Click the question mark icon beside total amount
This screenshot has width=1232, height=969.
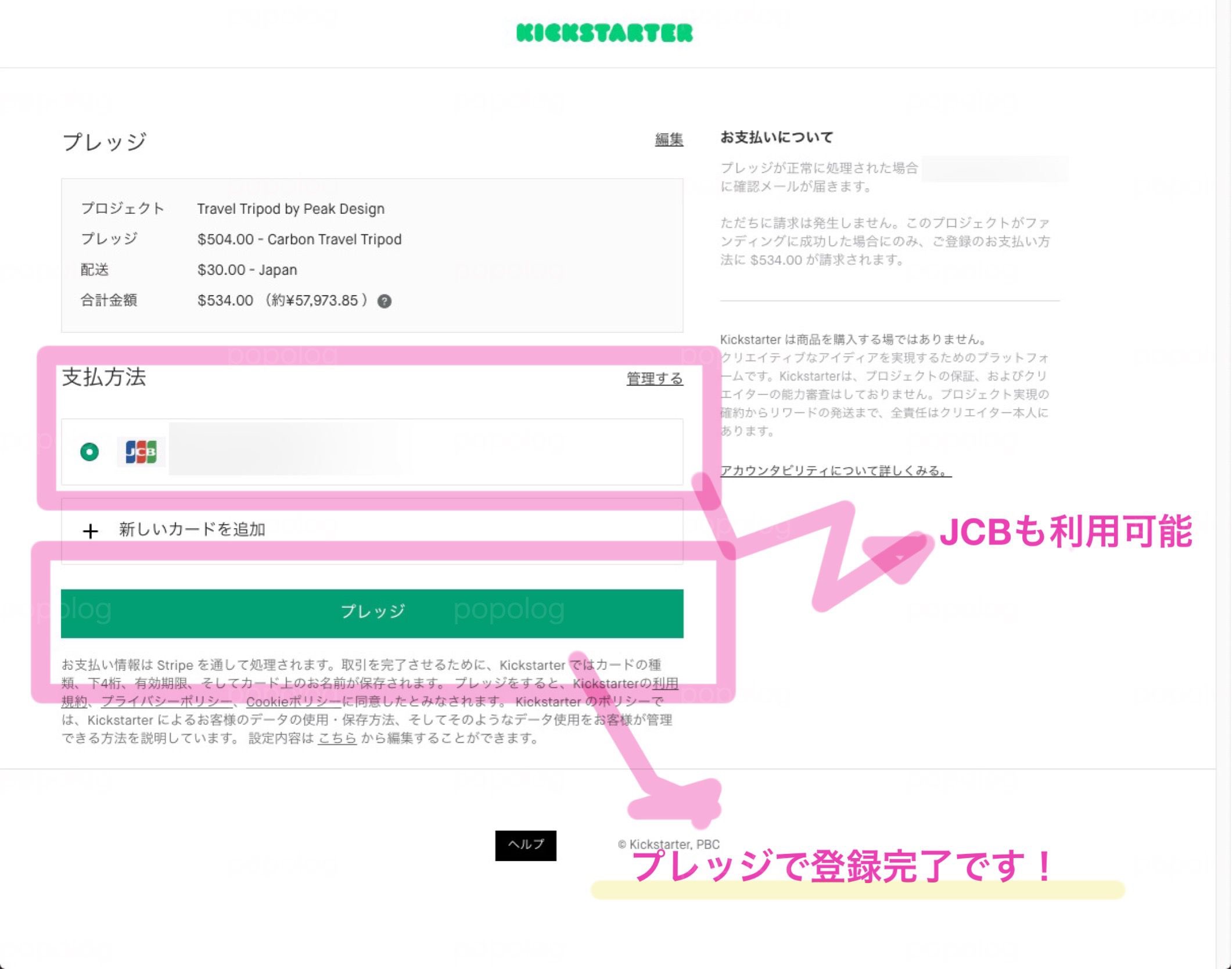[x=384, y=301]
